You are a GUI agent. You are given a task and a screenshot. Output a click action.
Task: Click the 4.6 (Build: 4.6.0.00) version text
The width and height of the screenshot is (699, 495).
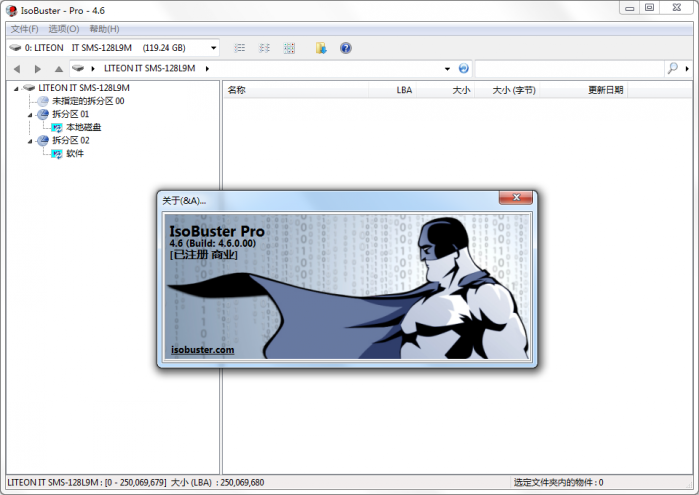(213, 243)
